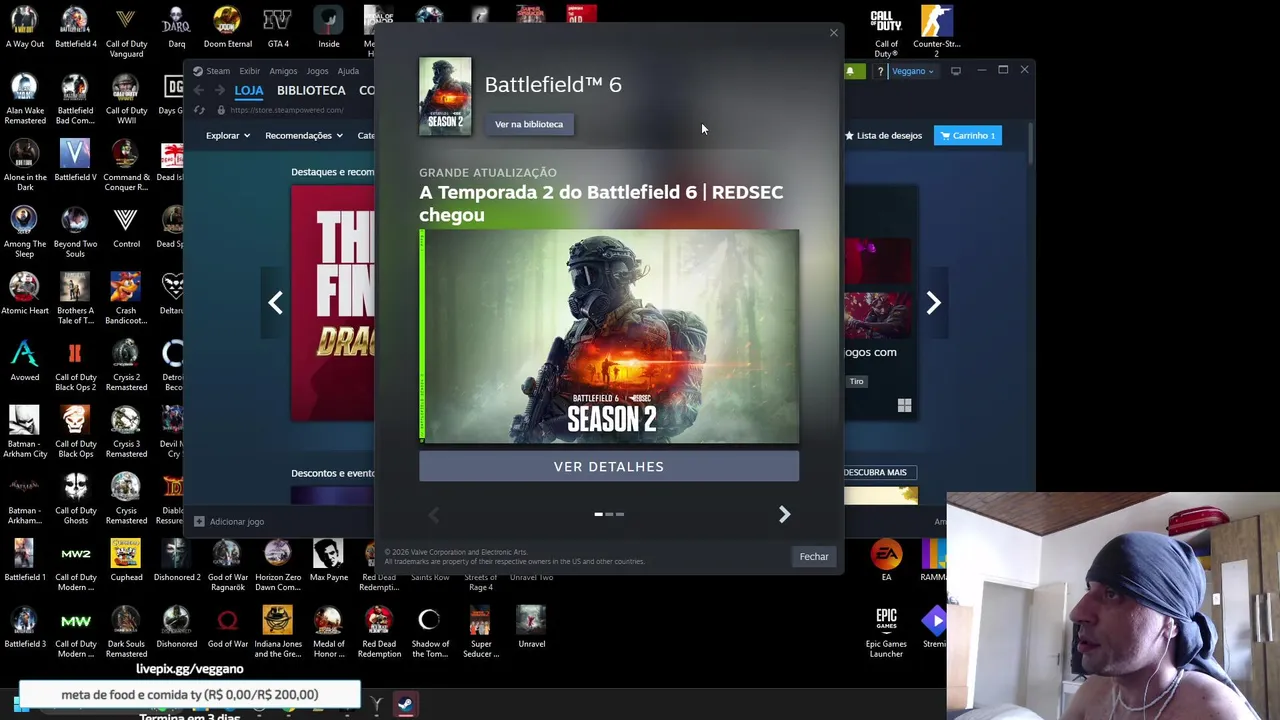The height and width of the screenshot is (720, 1280).
Task: Click store carousel previous arrow
Action: 275,303
